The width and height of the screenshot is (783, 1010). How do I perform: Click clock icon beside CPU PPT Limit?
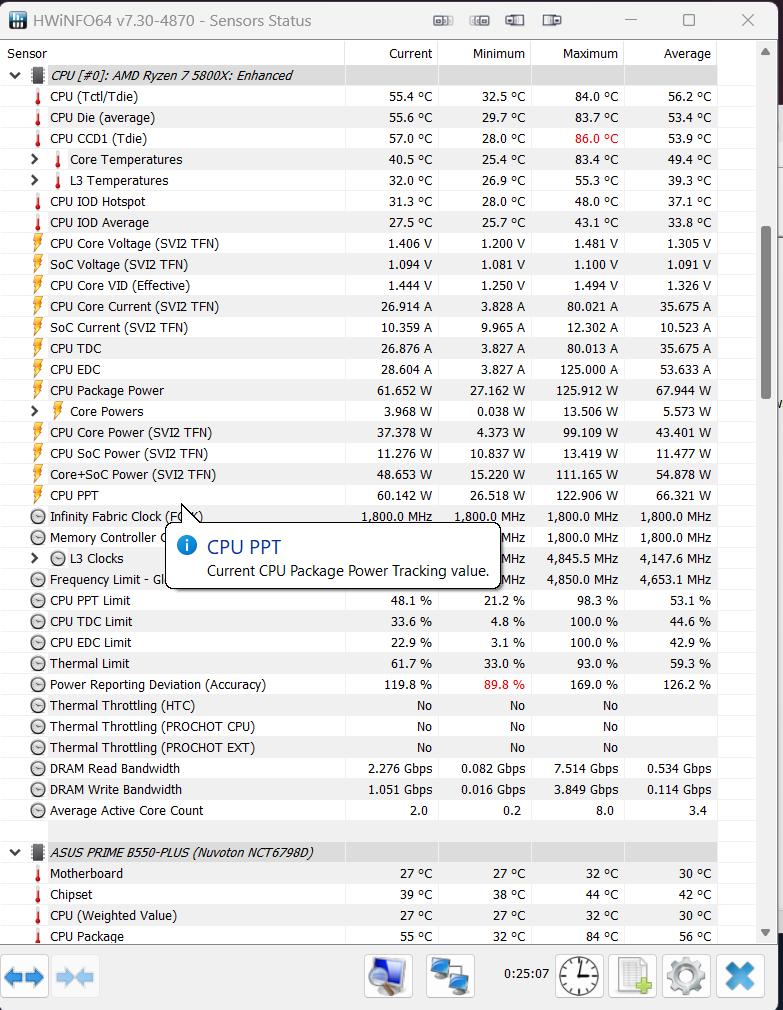click(x=38, y=600)
